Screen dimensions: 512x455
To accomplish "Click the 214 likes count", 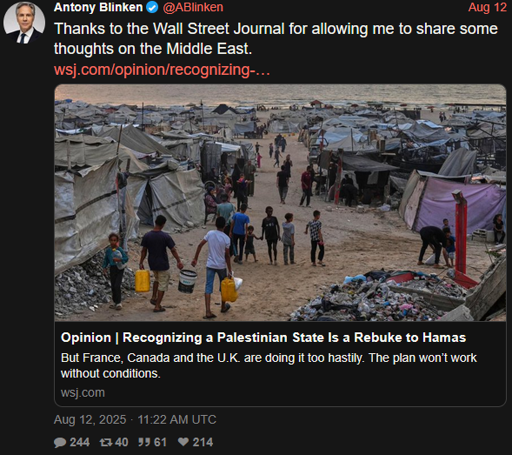I will coord(203,442).
